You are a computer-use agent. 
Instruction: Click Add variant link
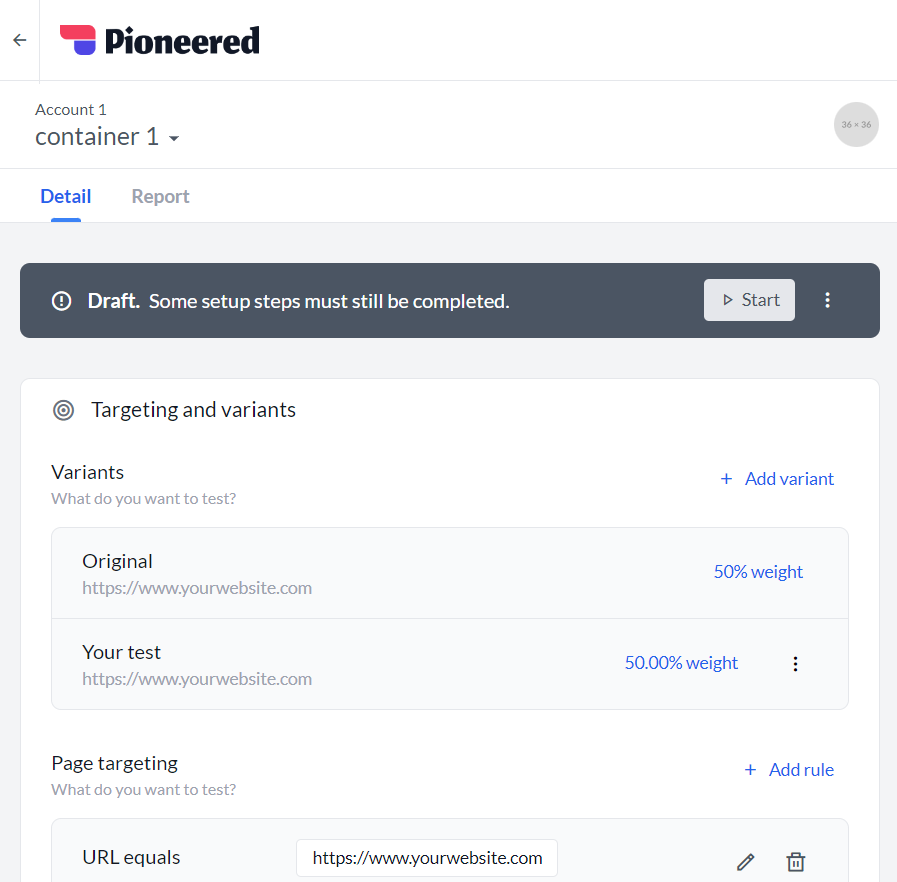[x=777, y=479]
